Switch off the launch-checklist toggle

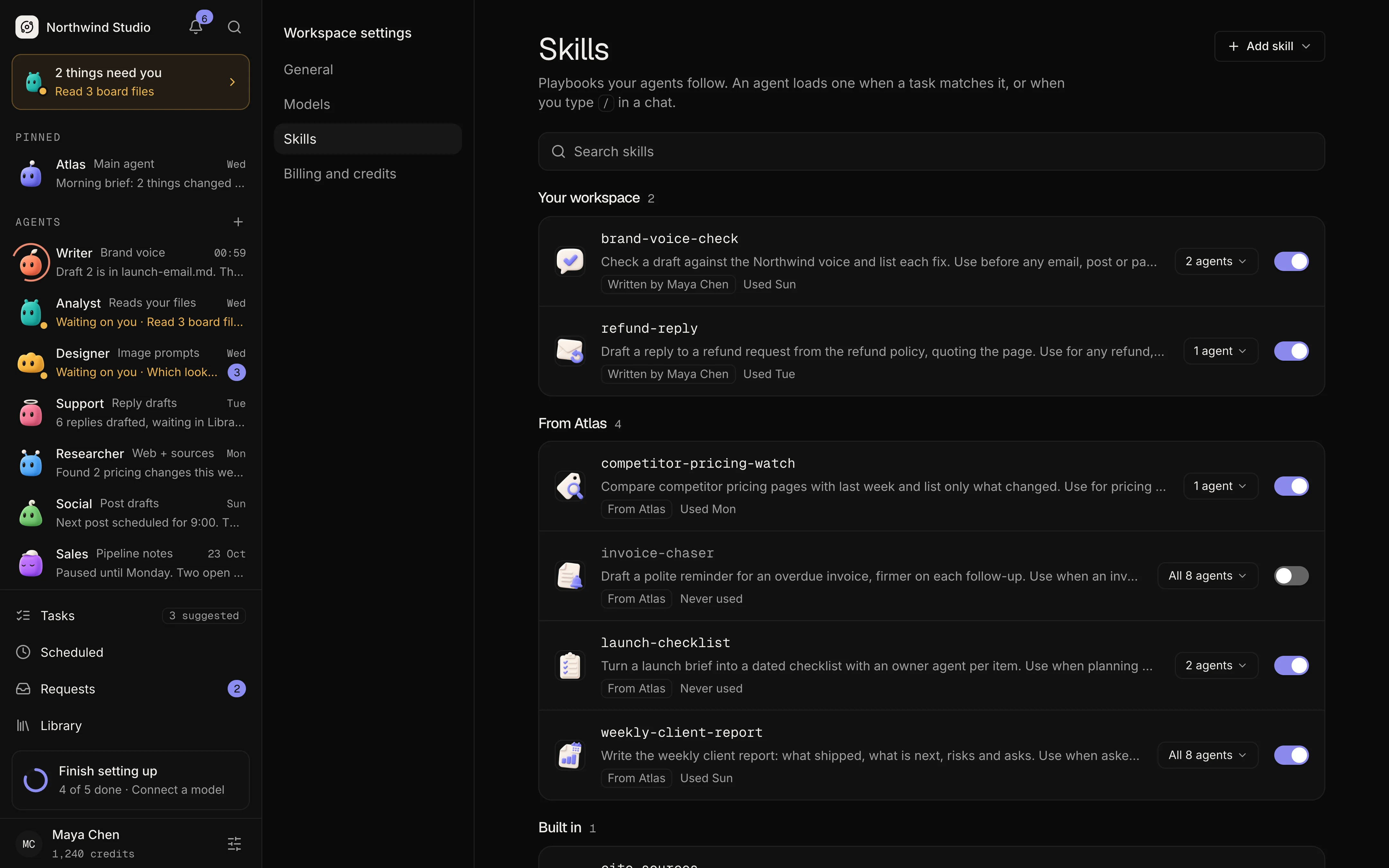[x=1292, y=665]
